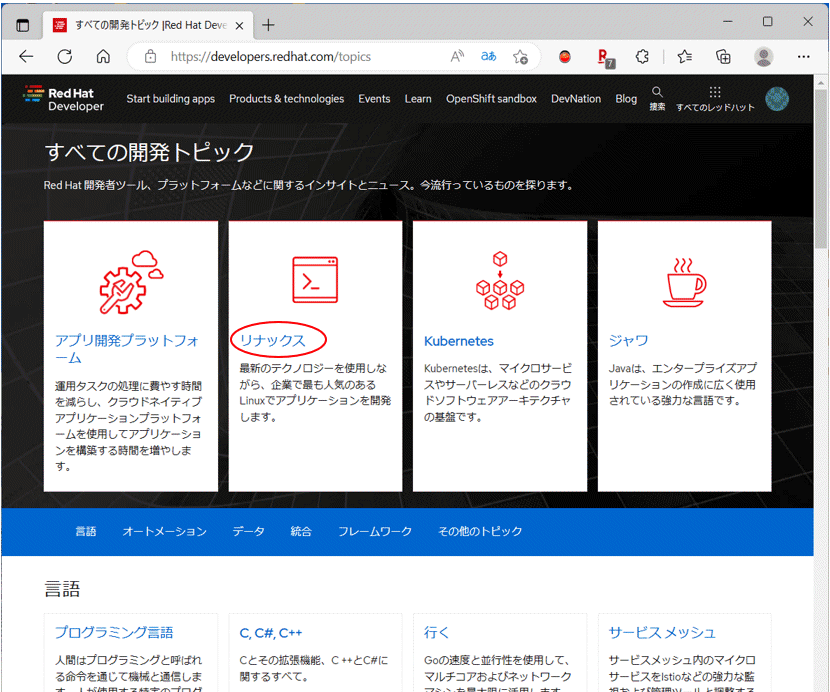The width and height of the screenshot is (830, 692).
Task: Open the red round extension icon
Action: (565, 56)
